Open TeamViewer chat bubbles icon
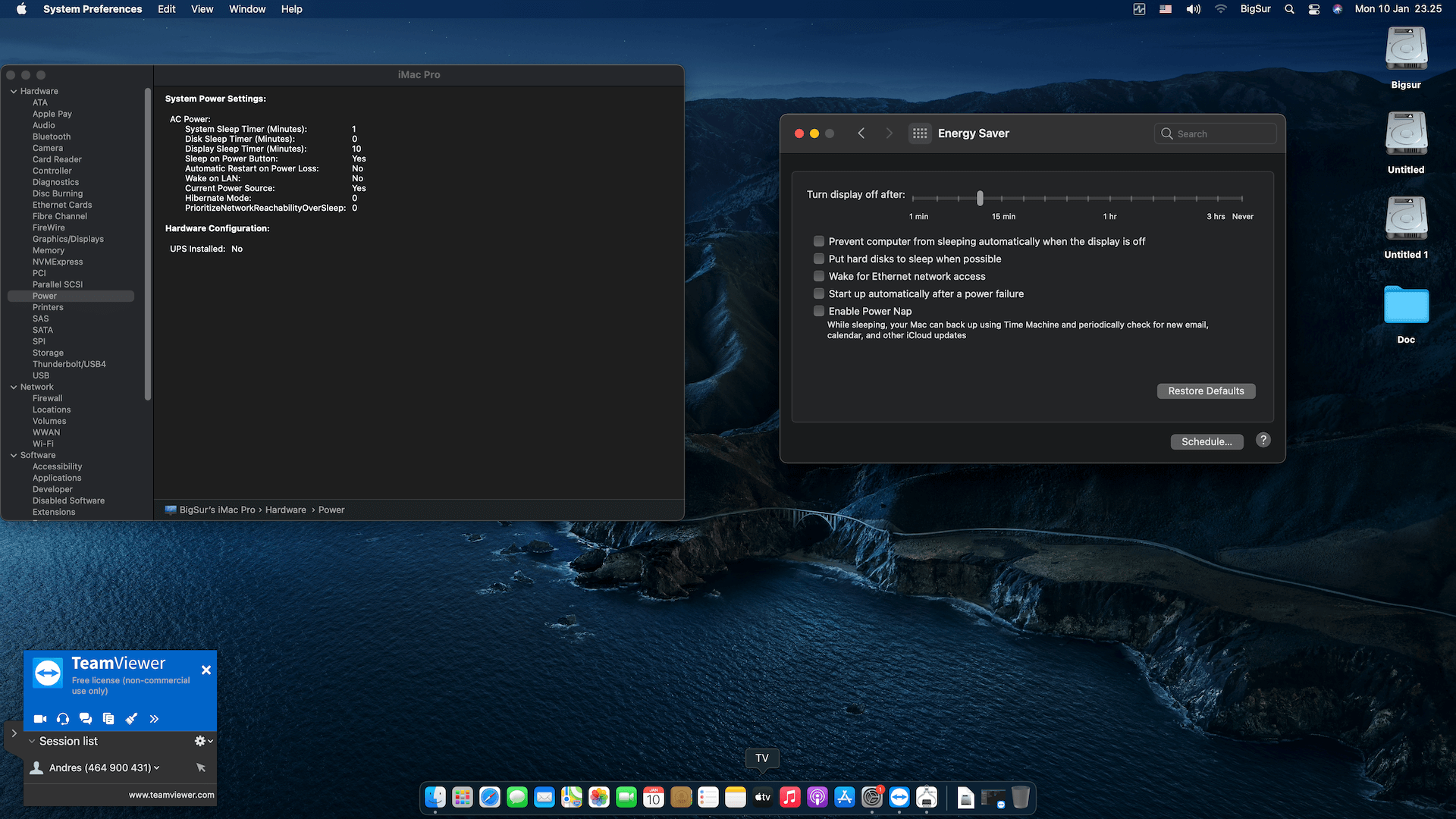The image size is (1456, 819). pos(86,719)
